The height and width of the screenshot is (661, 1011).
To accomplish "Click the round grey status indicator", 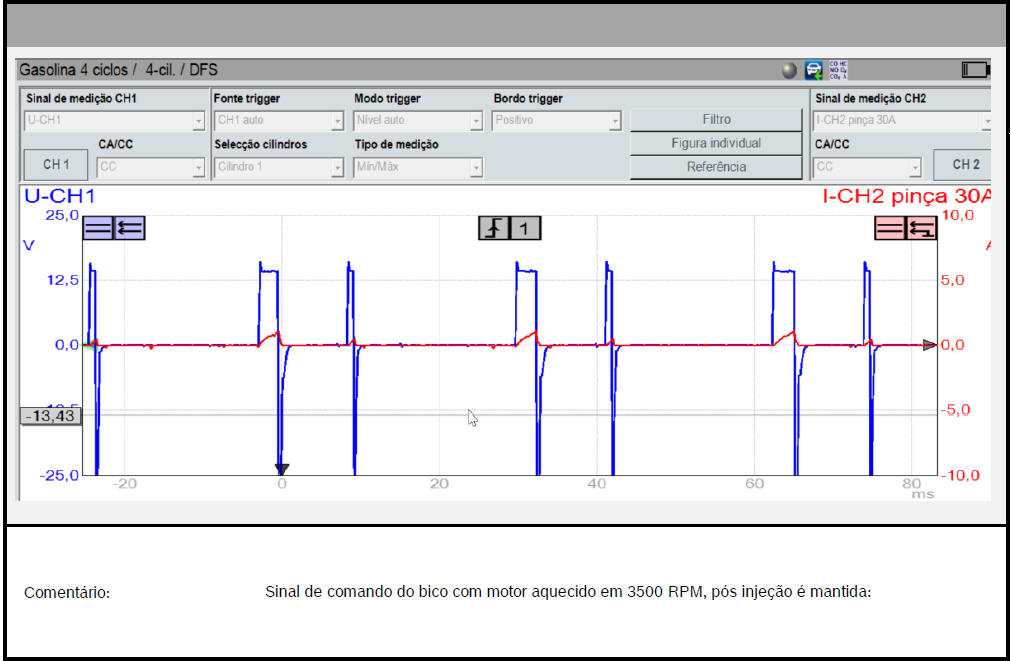I will tap(790, 70).
